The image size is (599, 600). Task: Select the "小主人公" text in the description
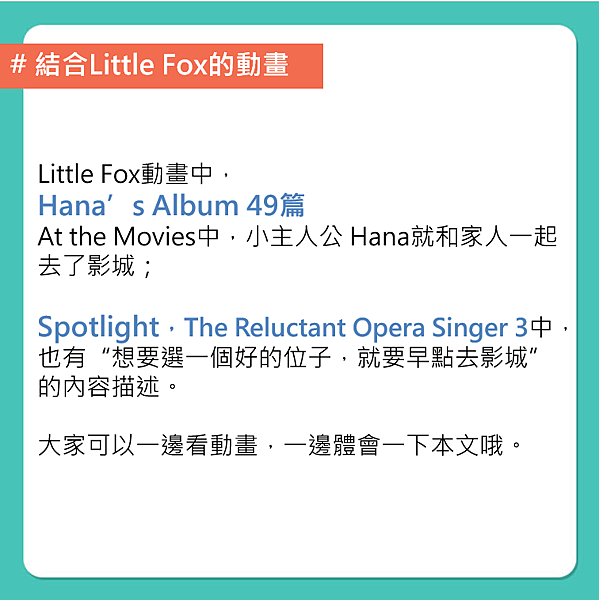[x=294, y=236]
